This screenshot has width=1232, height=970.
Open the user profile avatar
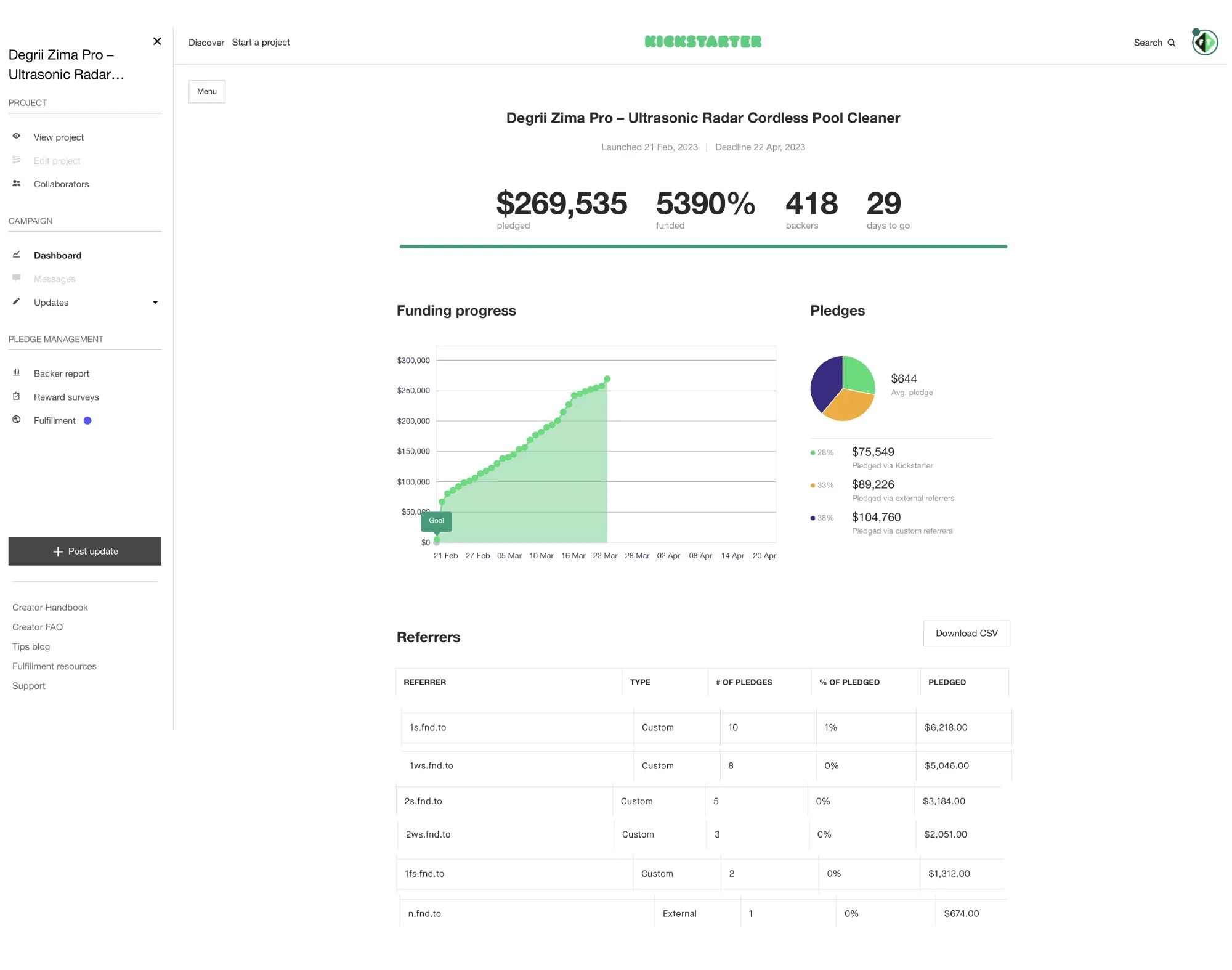tap(1204, 43)
